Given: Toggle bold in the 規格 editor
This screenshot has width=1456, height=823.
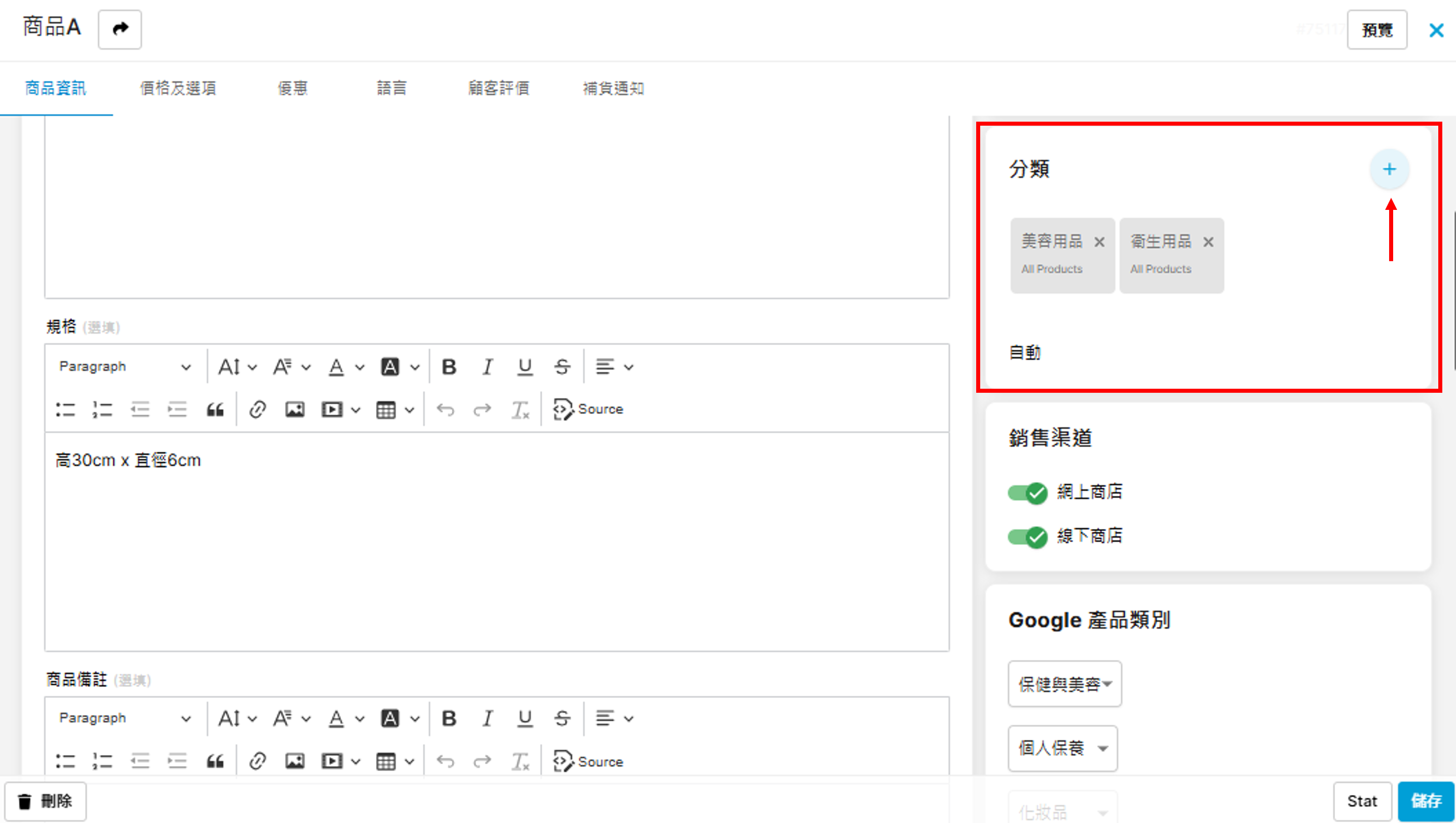Looking at the screenshot, I should [x=449, y=367].
